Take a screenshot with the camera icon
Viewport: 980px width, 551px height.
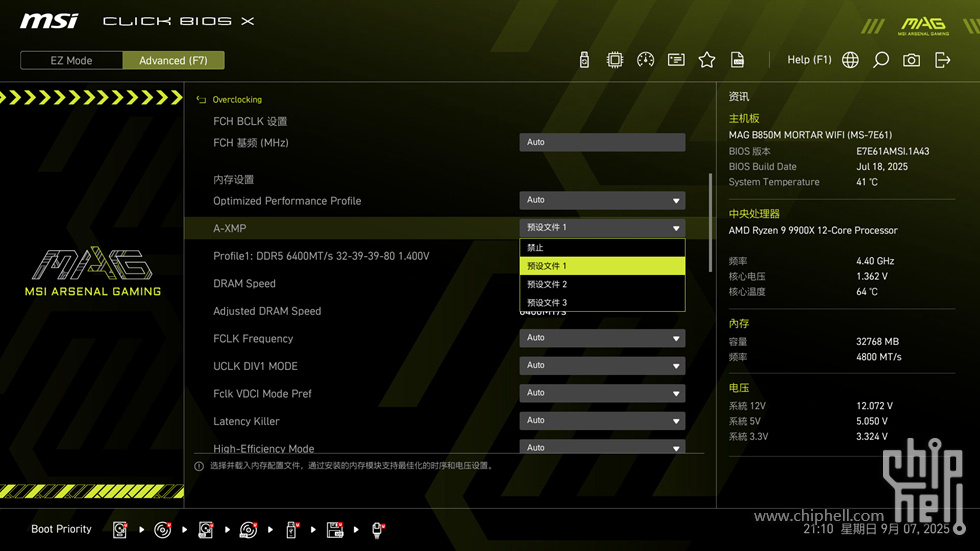[x=911, y=60]
